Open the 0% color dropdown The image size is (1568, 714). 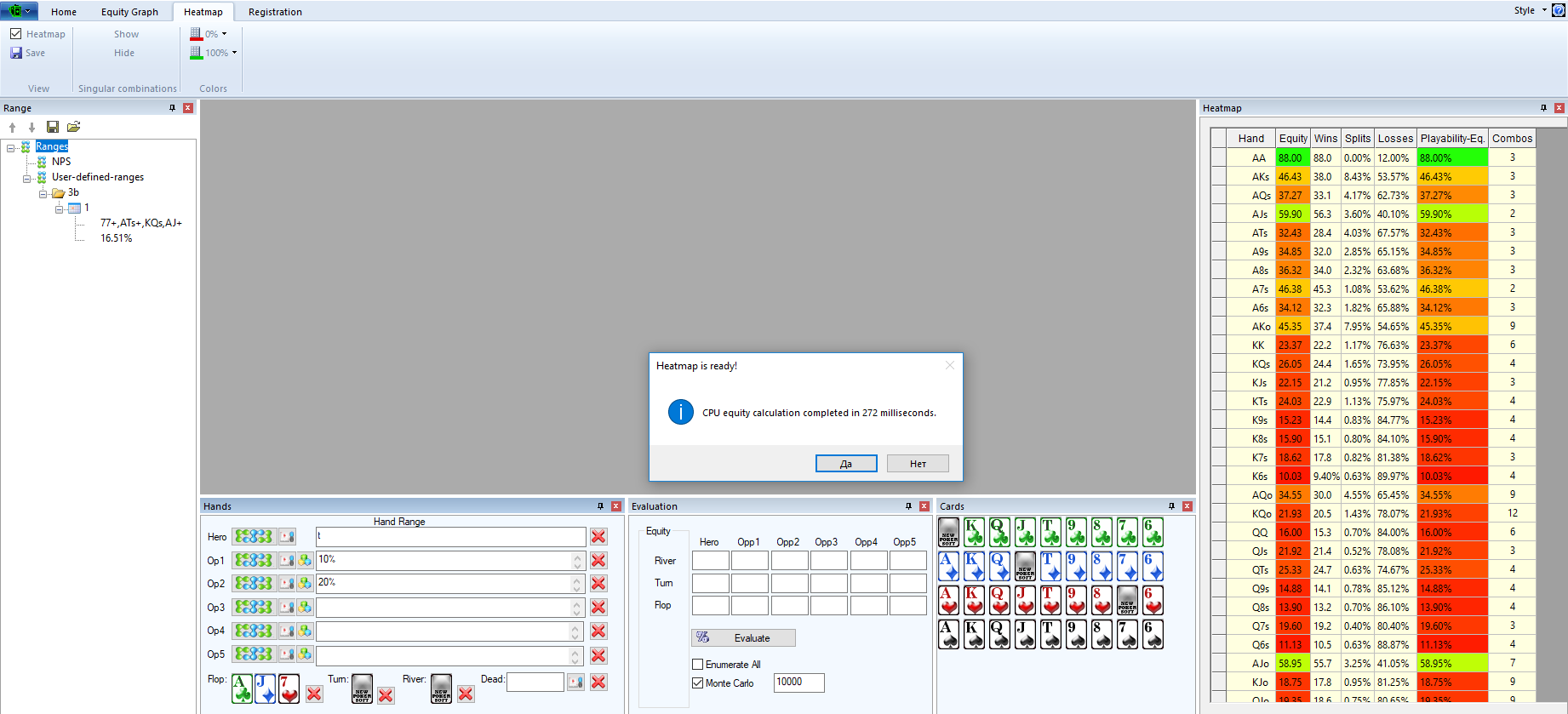[225, 34]
